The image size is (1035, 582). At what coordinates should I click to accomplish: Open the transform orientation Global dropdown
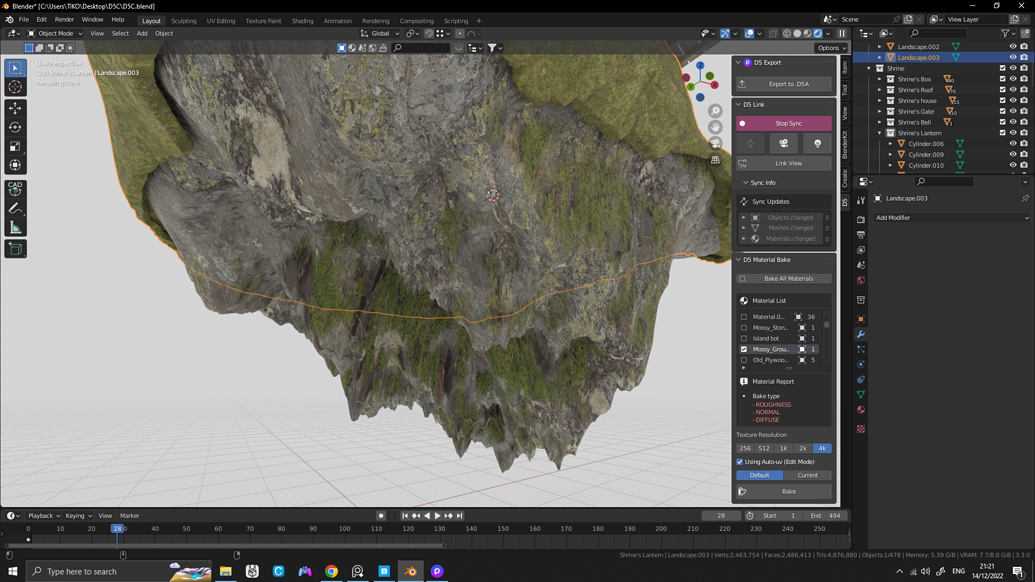click(383, 33)
